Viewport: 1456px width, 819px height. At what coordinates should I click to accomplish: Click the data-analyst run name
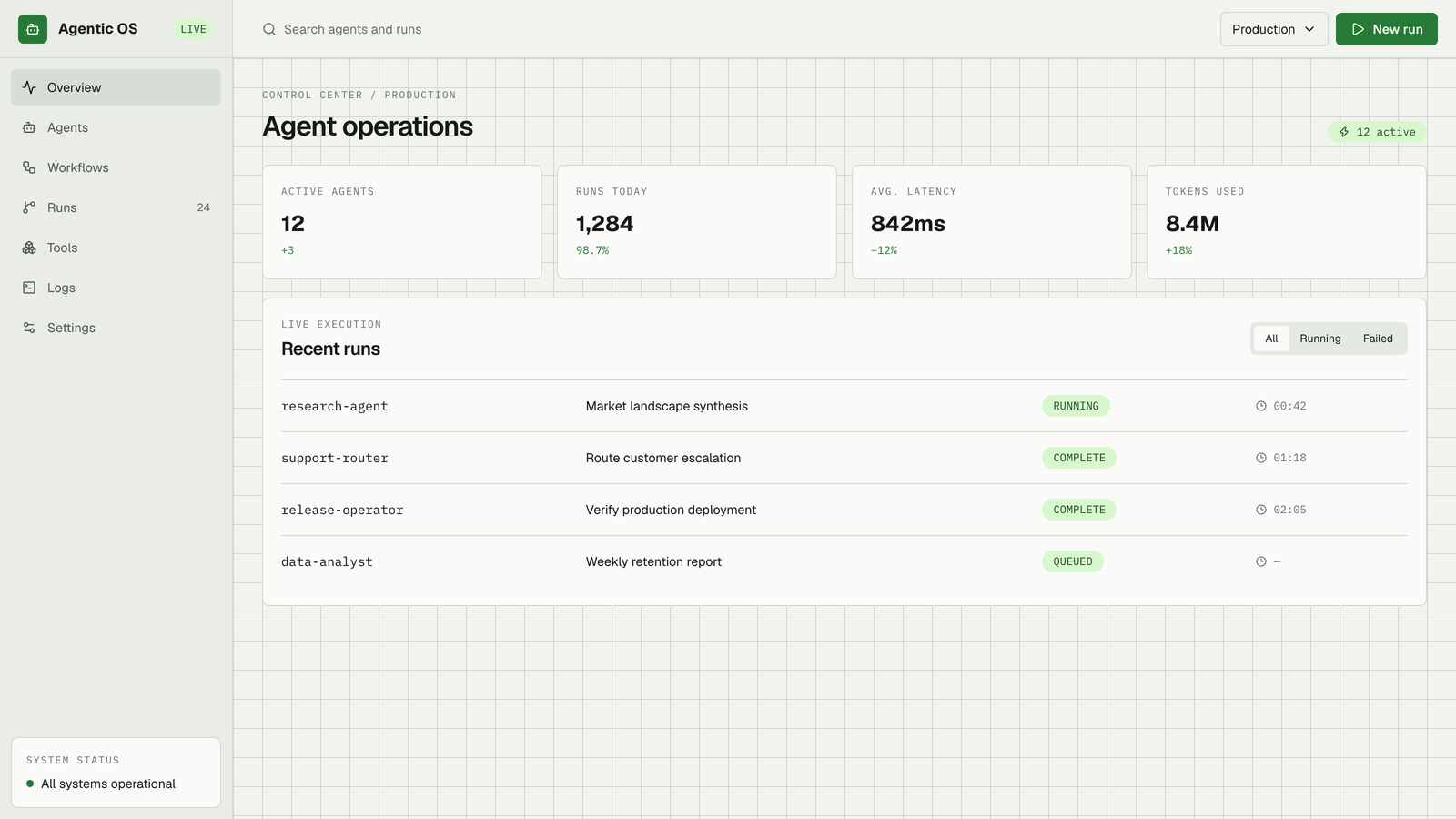(x=327, y=561)
